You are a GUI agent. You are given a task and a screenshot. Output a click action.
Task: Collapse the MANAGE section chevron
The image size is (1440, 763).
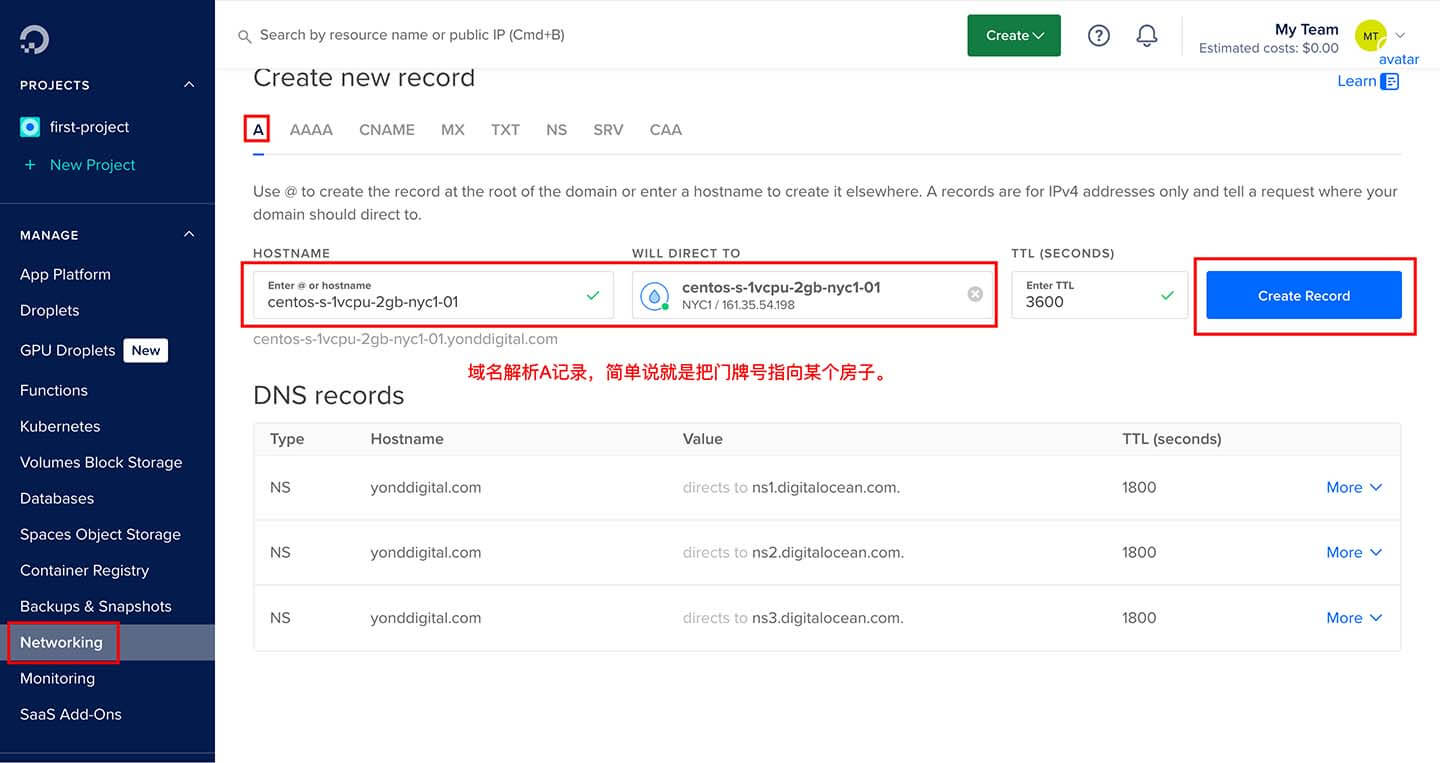click(189, 235)
